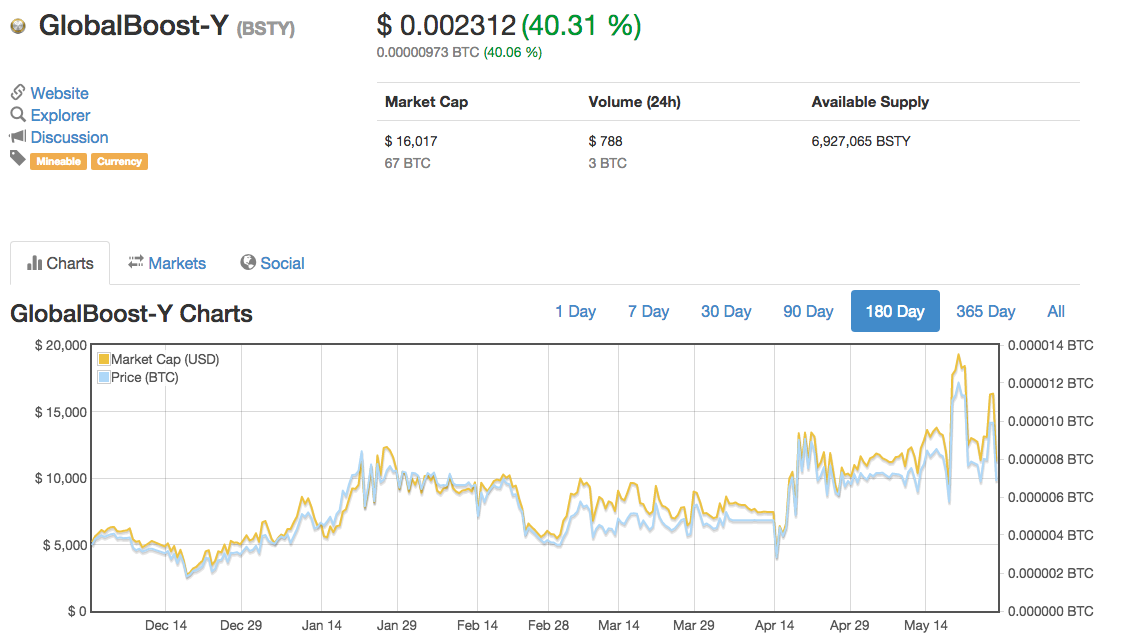Click the Dec 14 x-axis date label
The height and width of the screenshot is (638, 1122).
click(166, 625)
